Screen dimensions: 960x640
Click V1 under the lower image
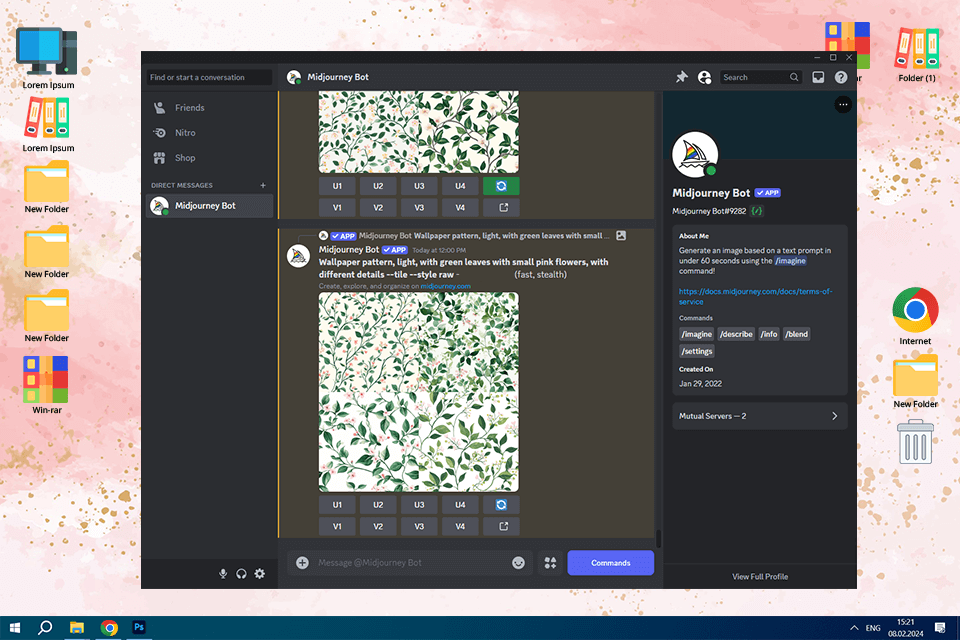tap(337, 526)
